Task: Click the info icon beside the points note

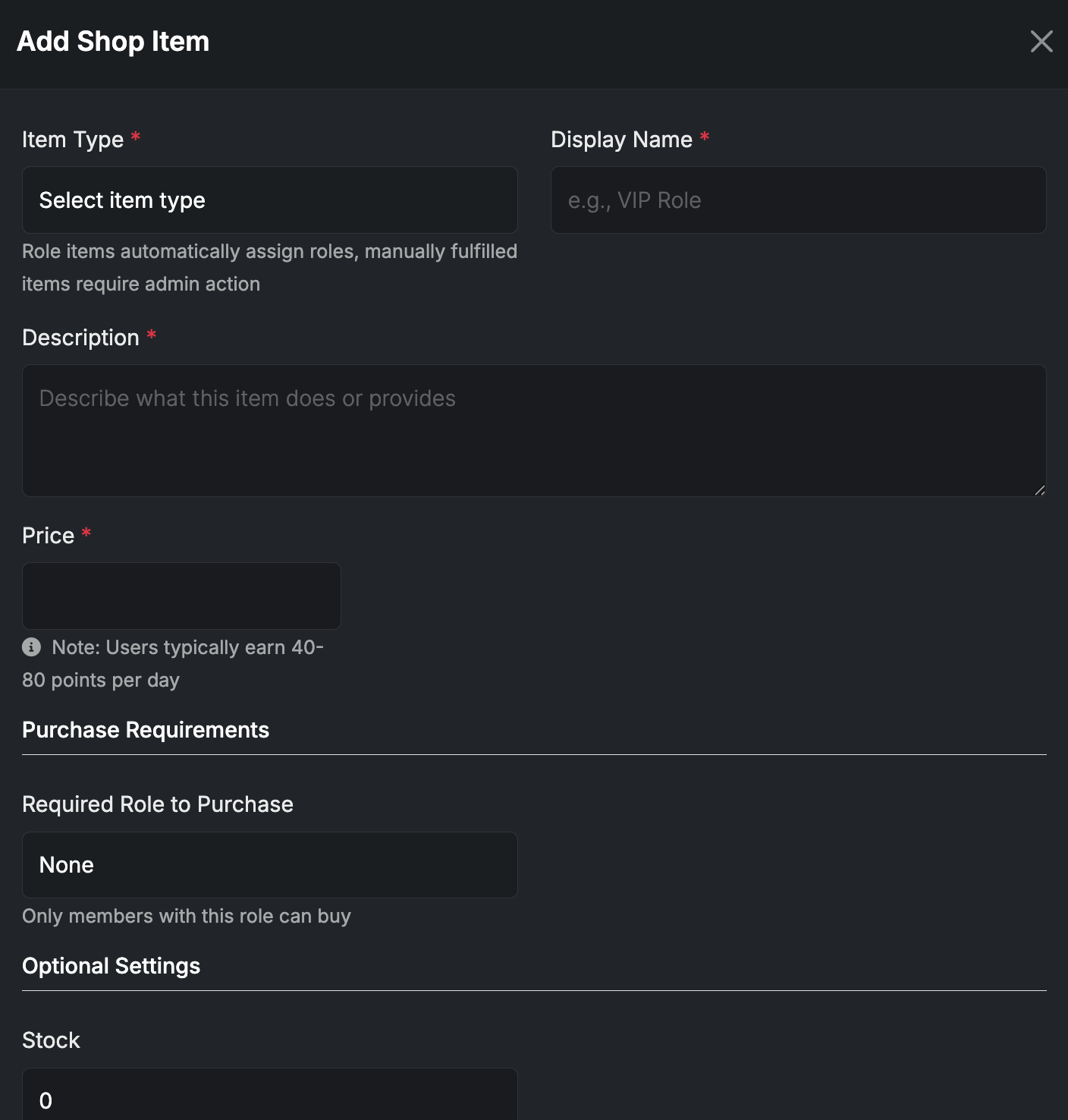Action: click(32, 647)
